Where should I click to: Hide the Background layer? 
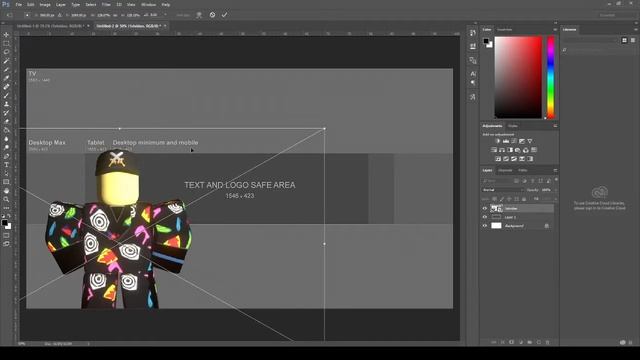tap(485, 226)
